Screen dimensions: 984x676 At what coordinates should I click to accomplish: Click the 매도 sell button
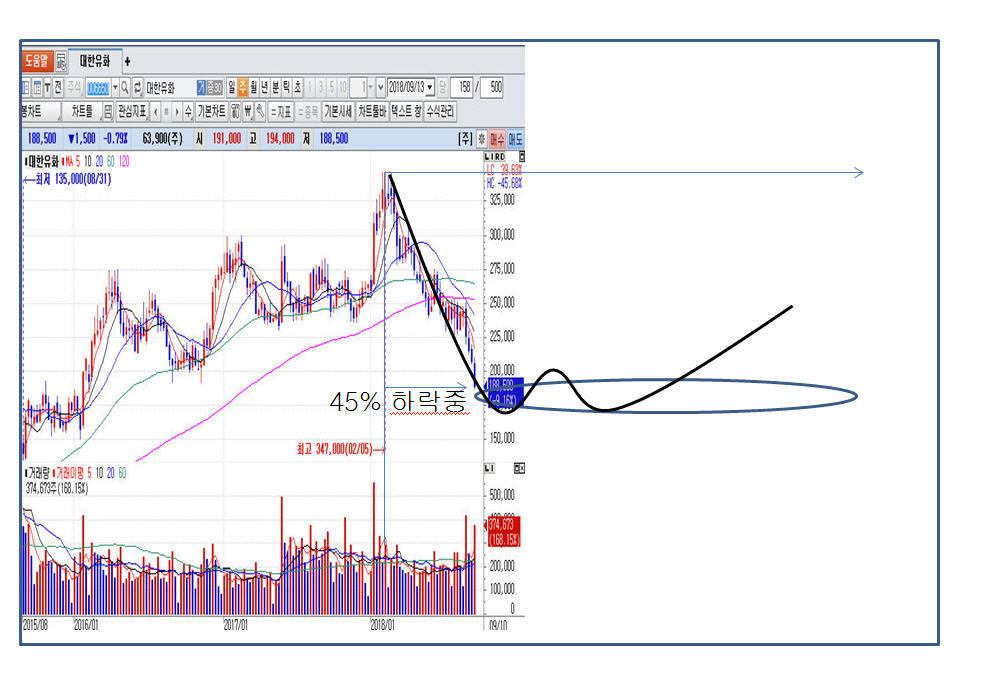pyautogui.click(x=516, y=139)
